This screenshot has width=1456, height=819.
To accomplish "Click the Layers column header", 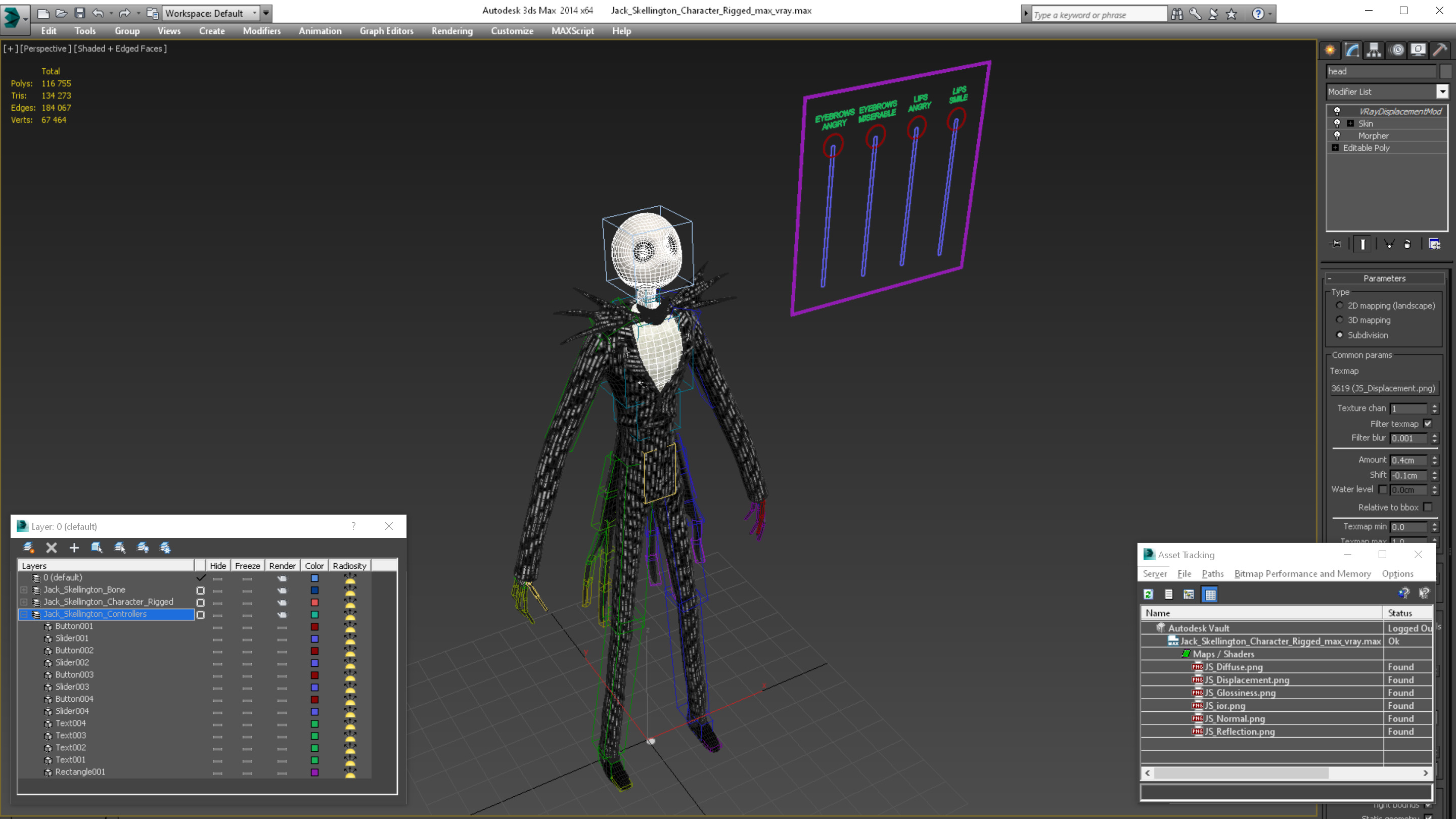I will (106, 566).
